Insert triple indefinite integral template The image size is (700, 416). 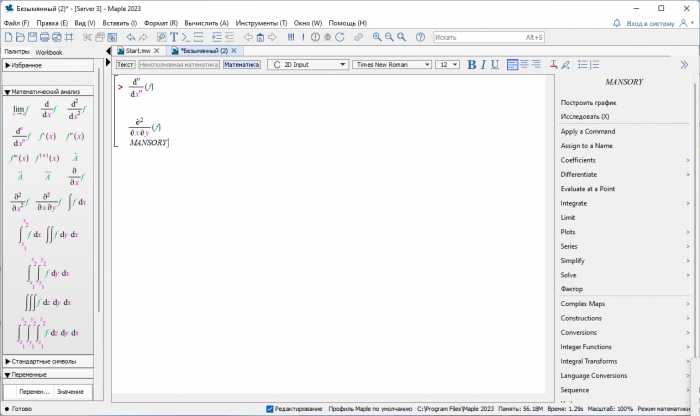(x=47, y=303)
